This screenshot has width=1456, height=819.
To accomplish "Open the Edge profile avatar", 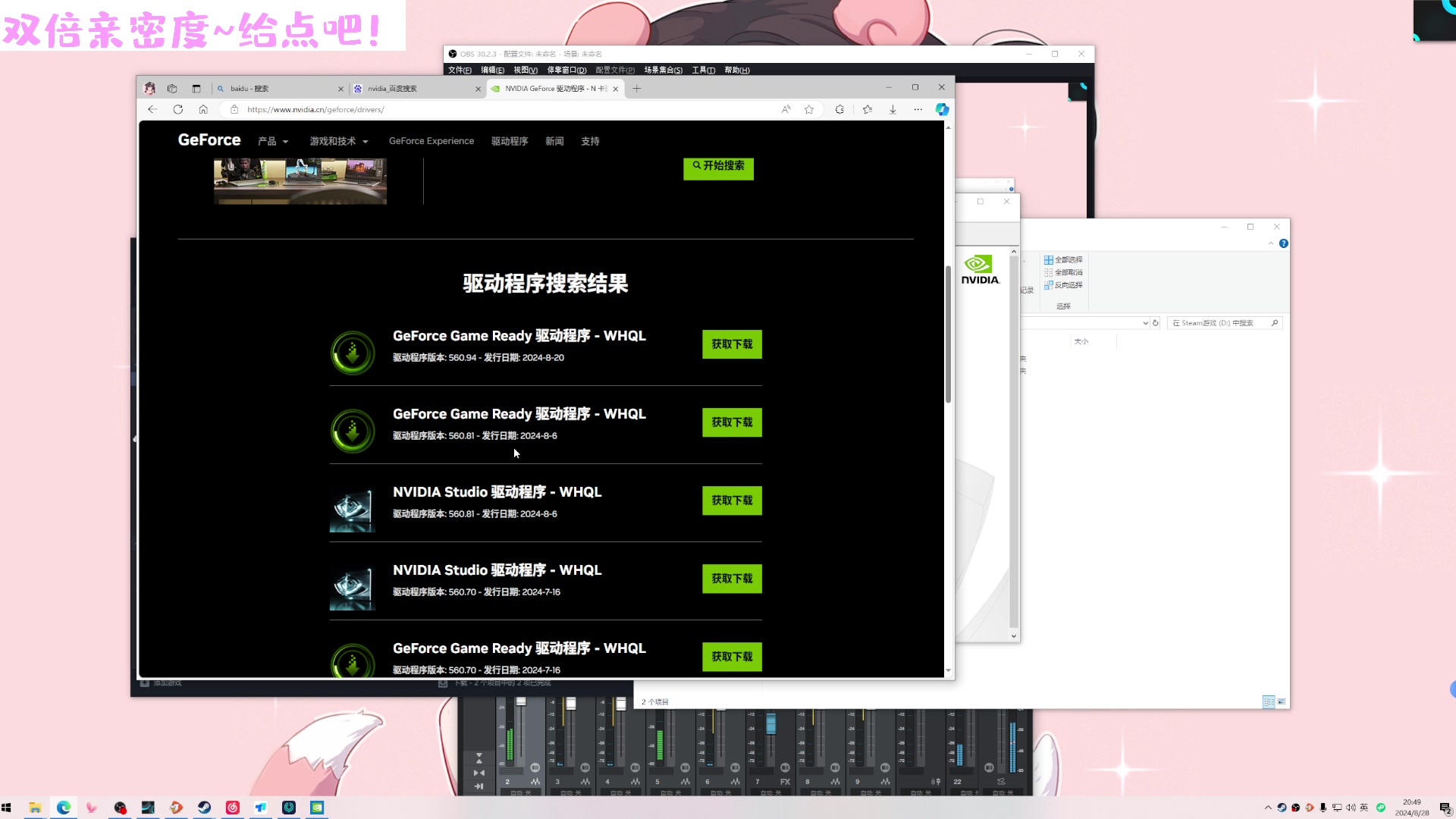I will [x=150, y=89].
